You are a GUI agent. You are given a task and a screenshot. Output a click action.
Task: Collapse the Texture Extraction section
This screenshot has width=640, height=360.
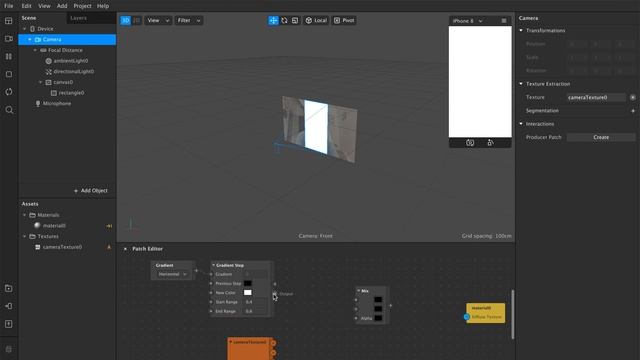click(521, 84)
